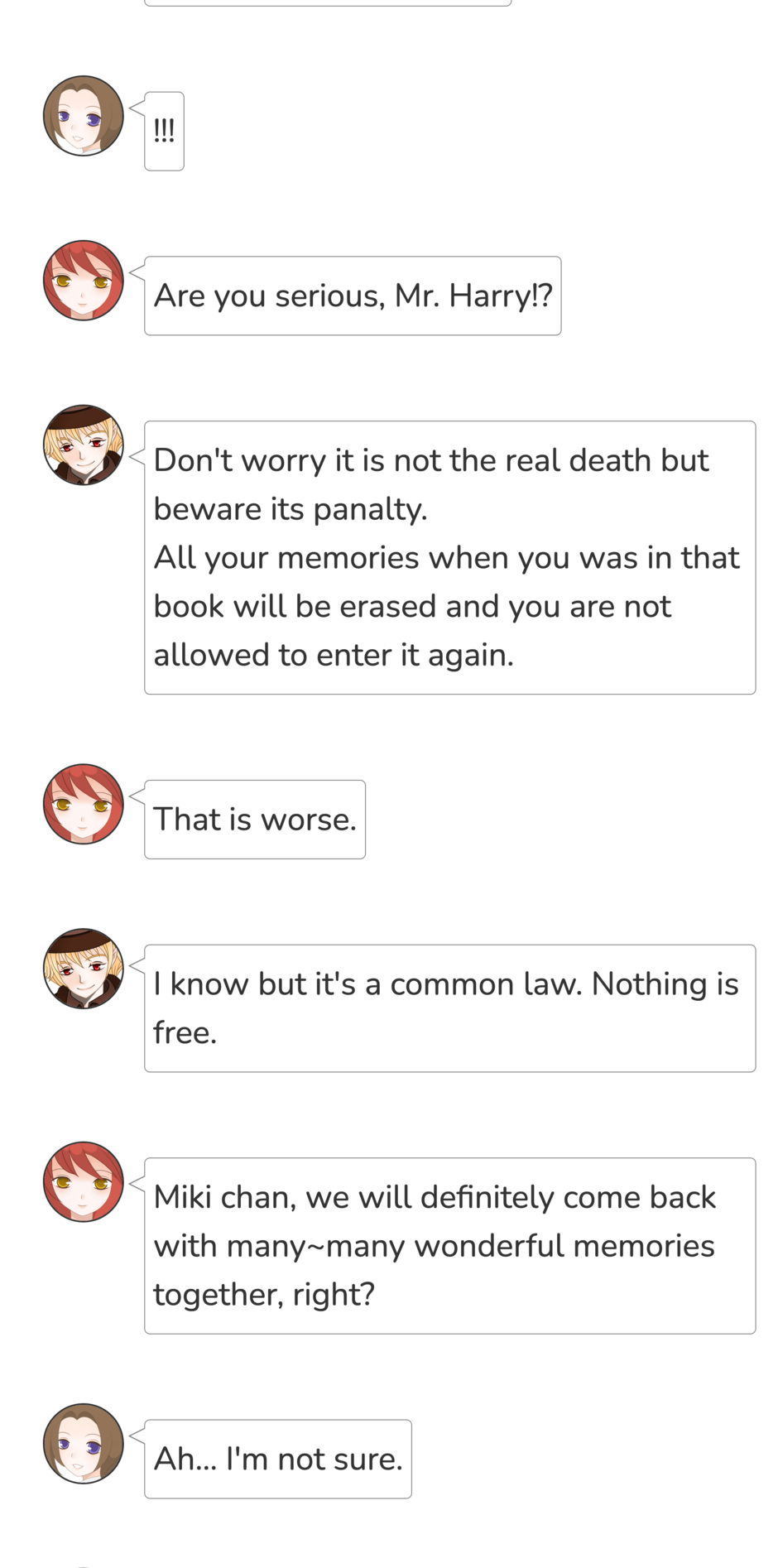Tap the red-haired avatar next to 'Are you serious'
This screenshot has height=1568, width=778.
[84, 281]
